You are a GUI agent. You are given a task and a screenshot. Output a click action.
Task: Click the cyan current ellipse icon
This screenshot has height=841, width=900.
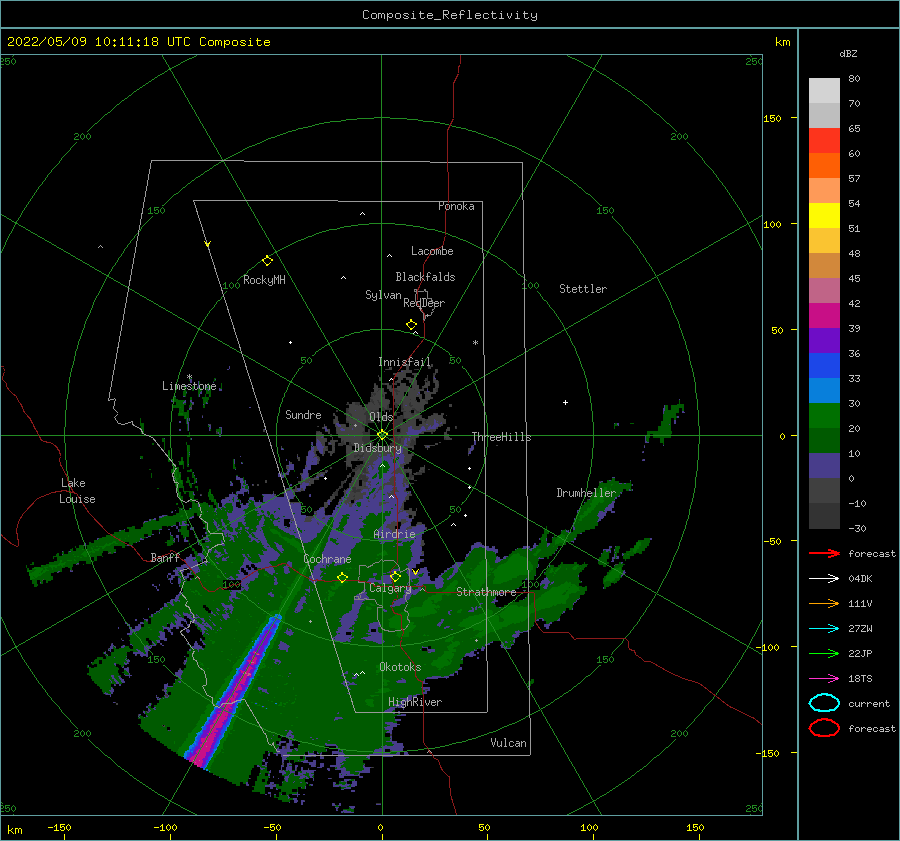click(x=824, y=703)
